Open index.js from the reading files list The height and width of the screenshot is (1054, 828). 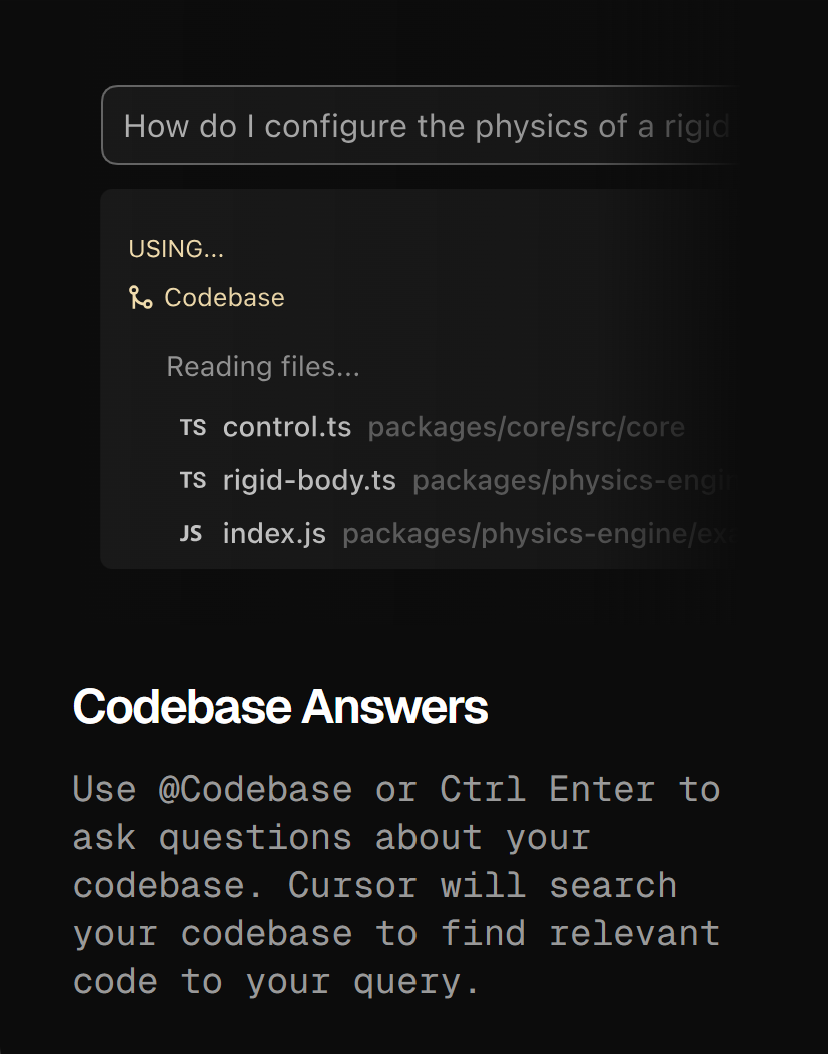274,533
